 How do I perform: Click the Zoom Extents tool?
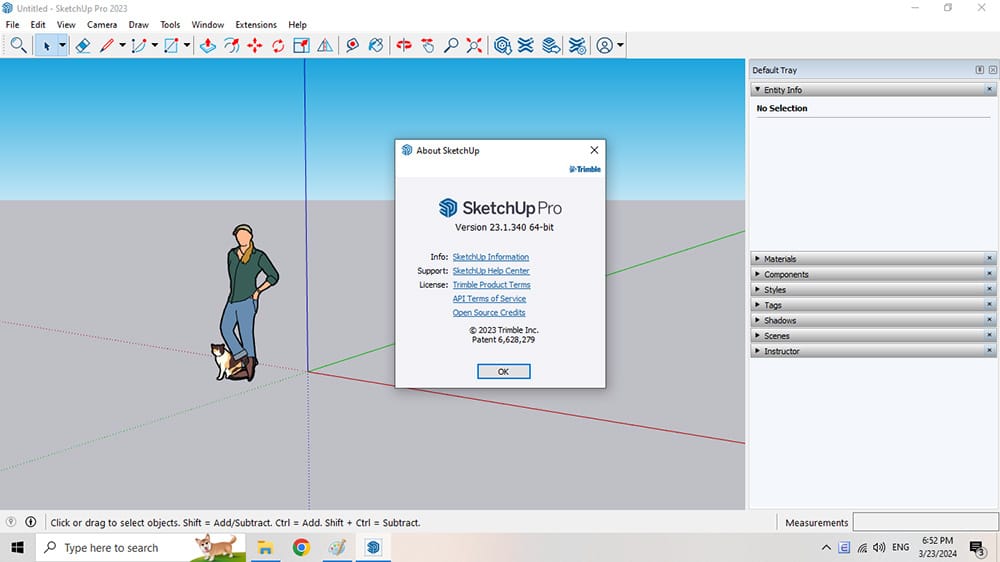(474, 45)
